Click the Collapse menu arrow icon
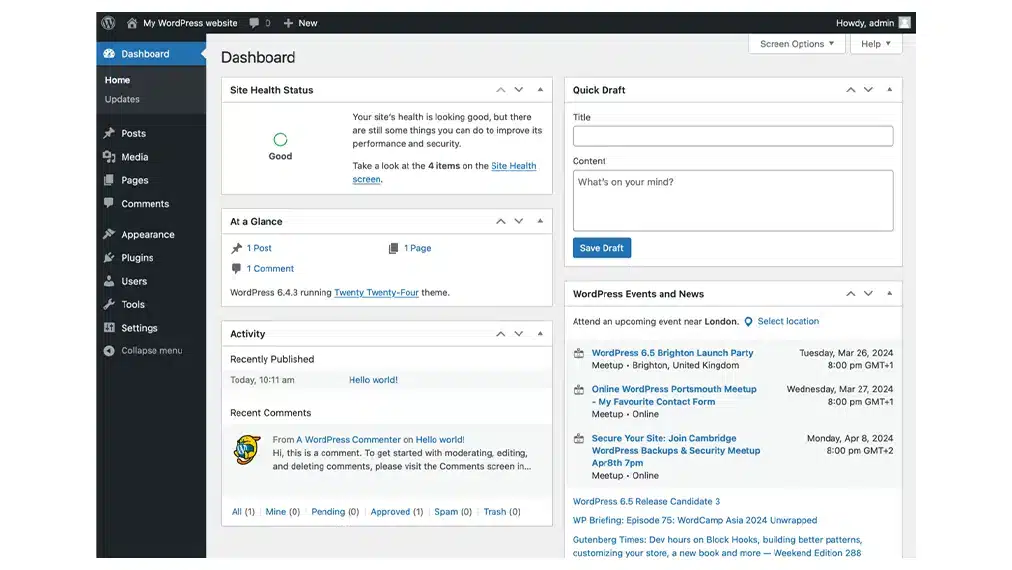The image size is (1012, 570). pos(109,351)
